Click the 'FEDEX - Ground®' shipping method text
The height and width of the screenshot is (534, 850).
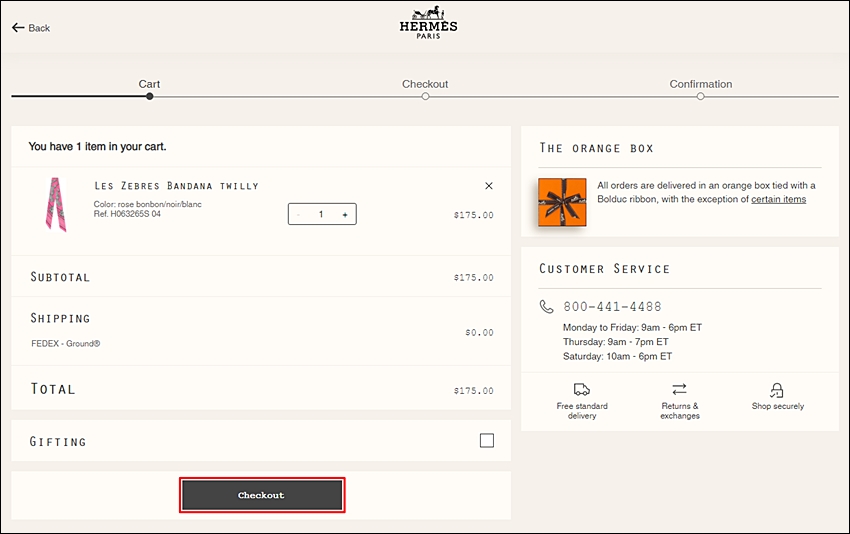(x=66, y=344)
